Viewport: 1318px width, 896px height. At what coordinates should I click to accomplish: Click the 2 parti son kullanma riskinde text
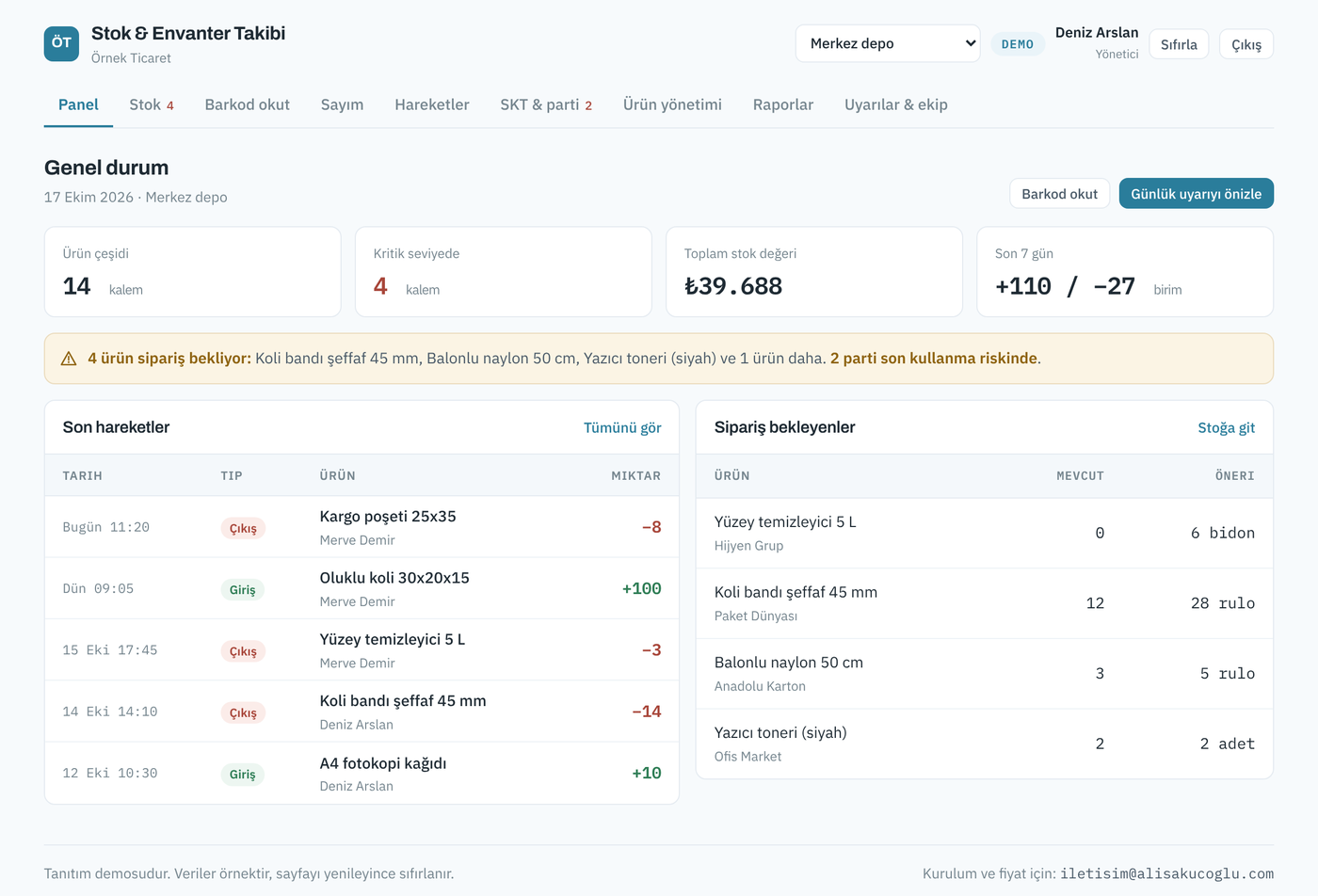(x=934, y=359)
